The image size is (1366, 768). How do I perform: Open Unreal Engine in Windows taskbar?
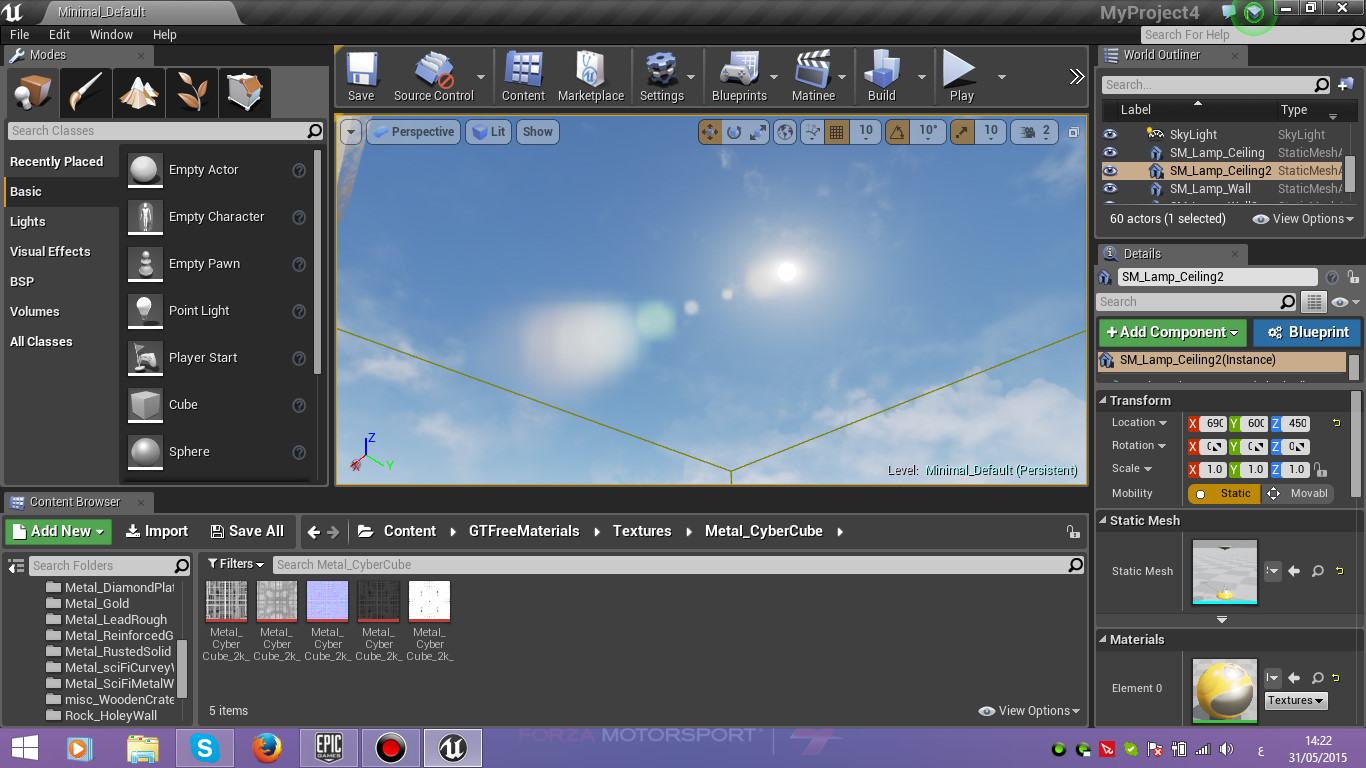[x=452, y=748]
